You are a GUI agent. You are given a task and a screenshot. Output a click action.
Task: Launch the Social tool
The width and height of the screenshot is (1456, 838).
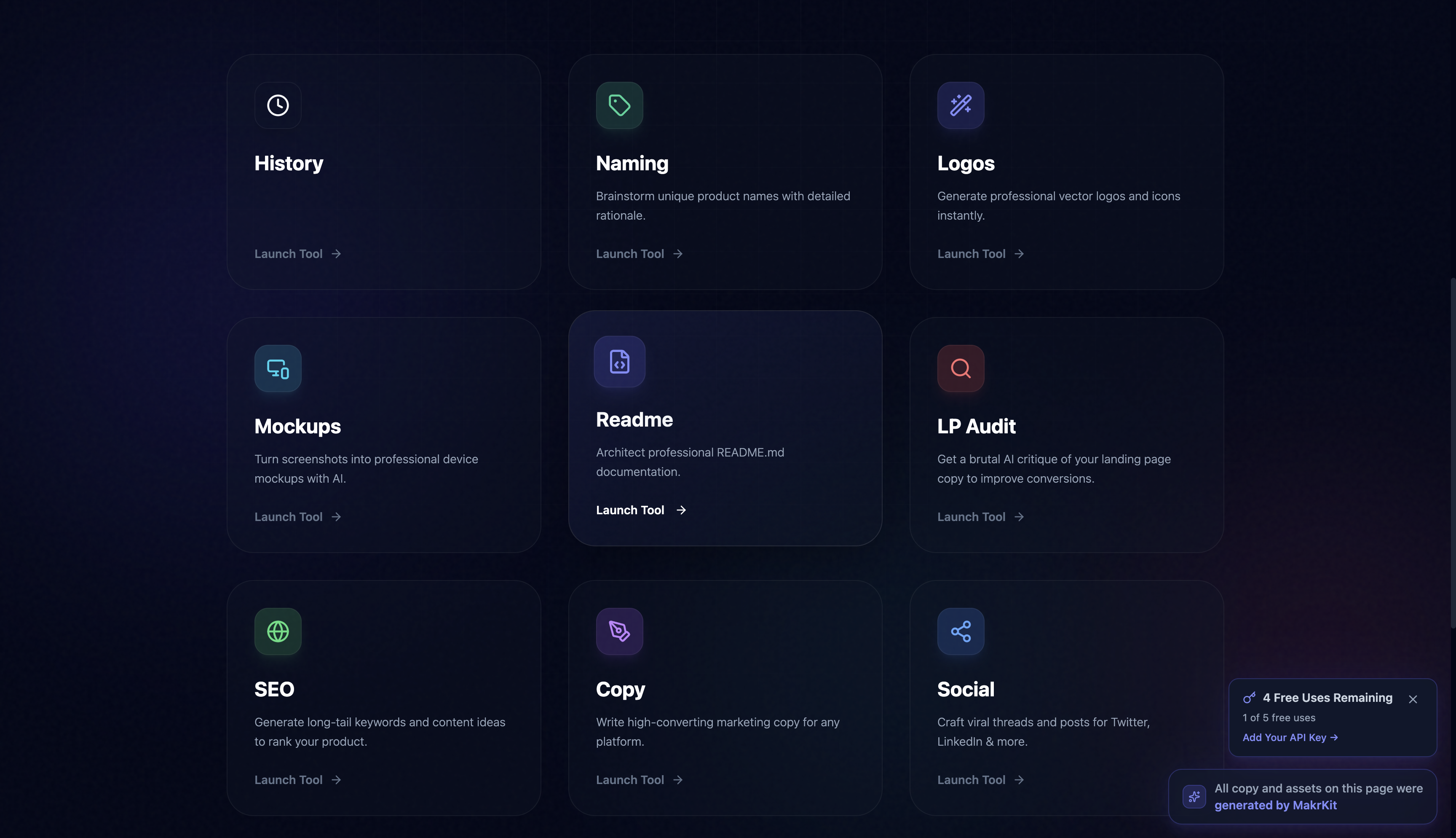point(971,779)
